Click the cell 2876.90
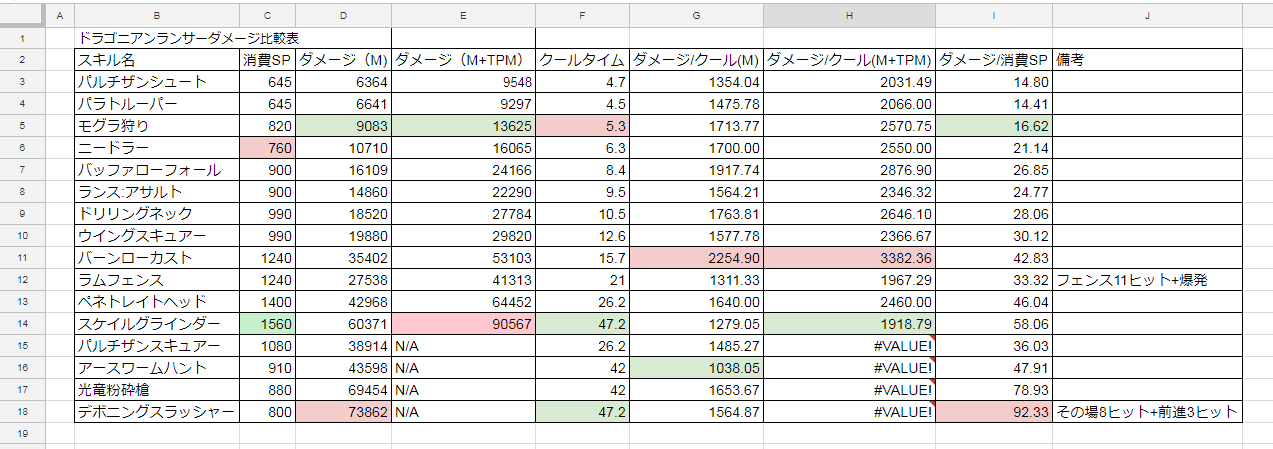Screen dimensions: 1273x449 point(849,170)
